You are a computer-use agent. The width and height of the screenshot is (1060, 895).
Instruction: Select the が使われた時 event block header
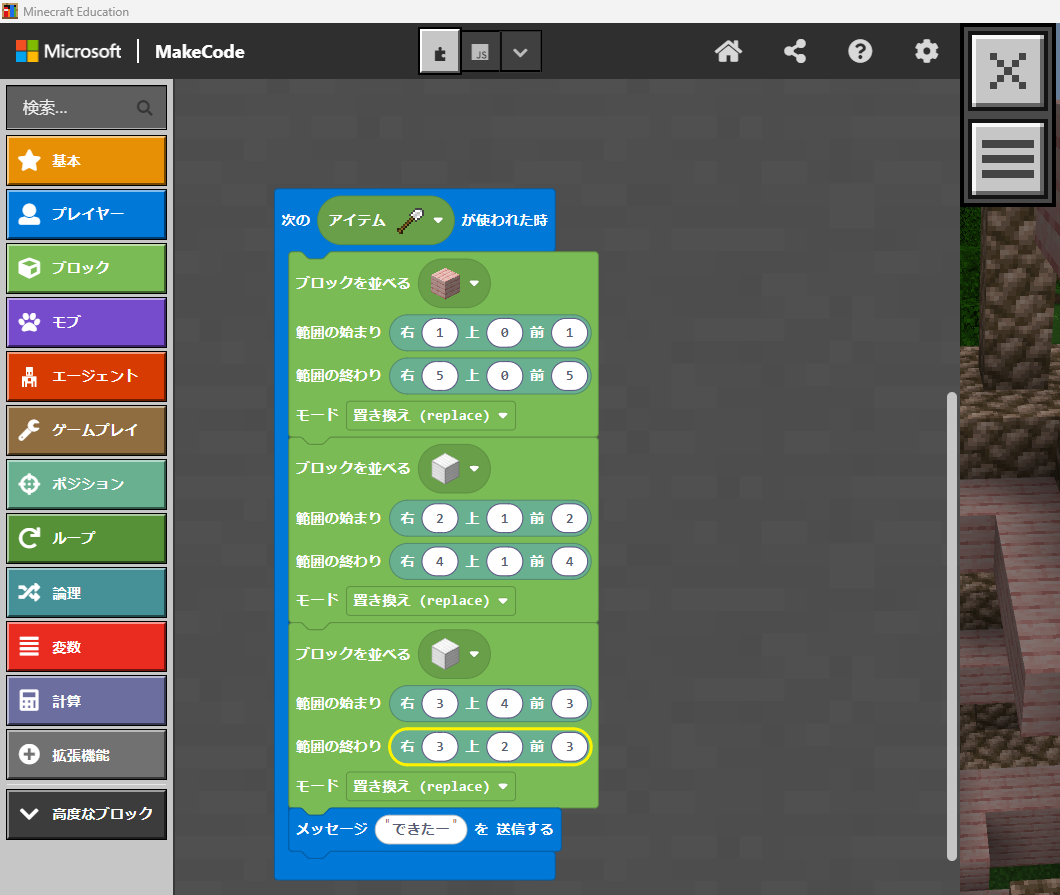click(504, 220)
